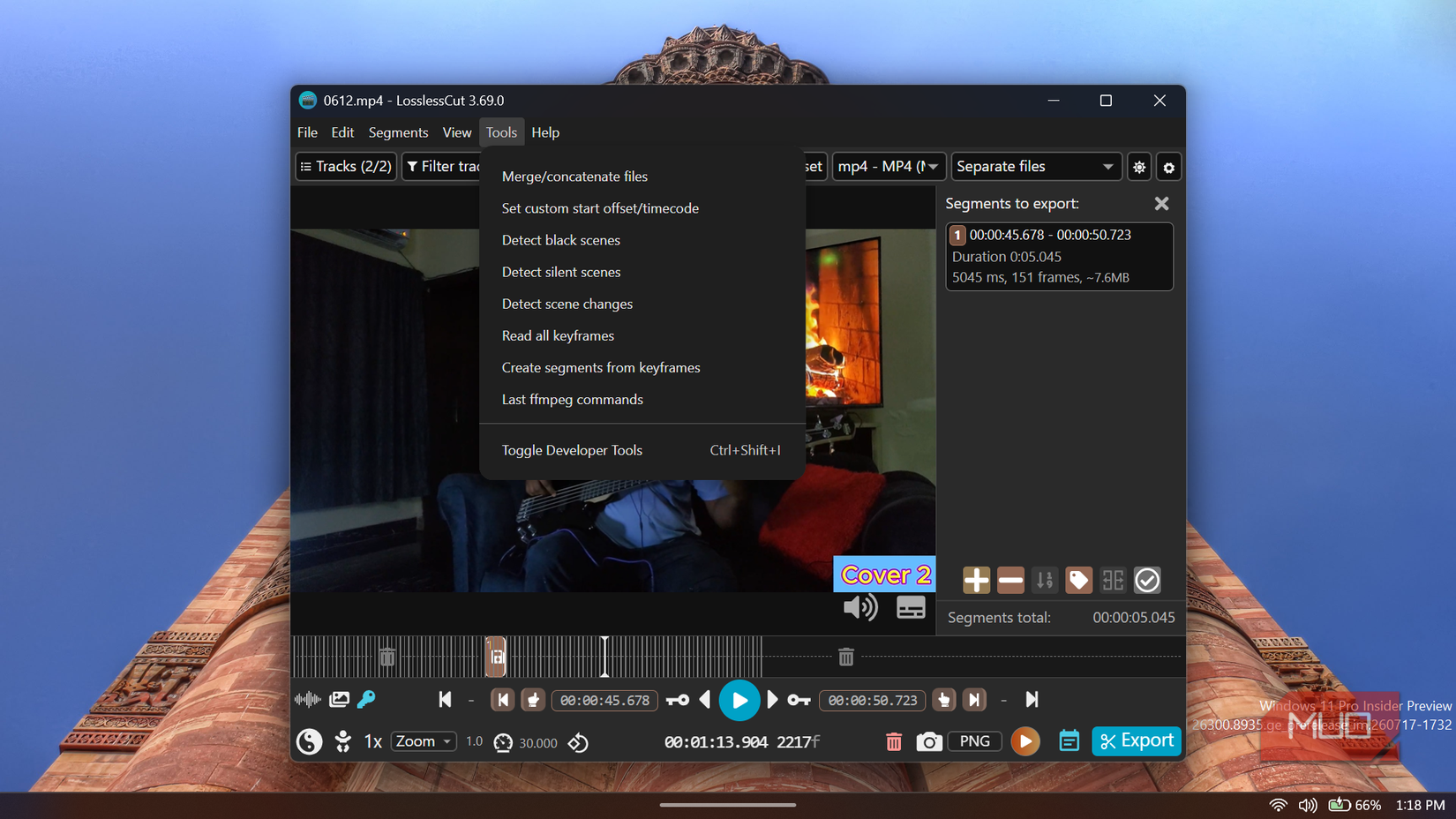Jump to the first segment
The image size is (1456, 819).
[445, 700]
